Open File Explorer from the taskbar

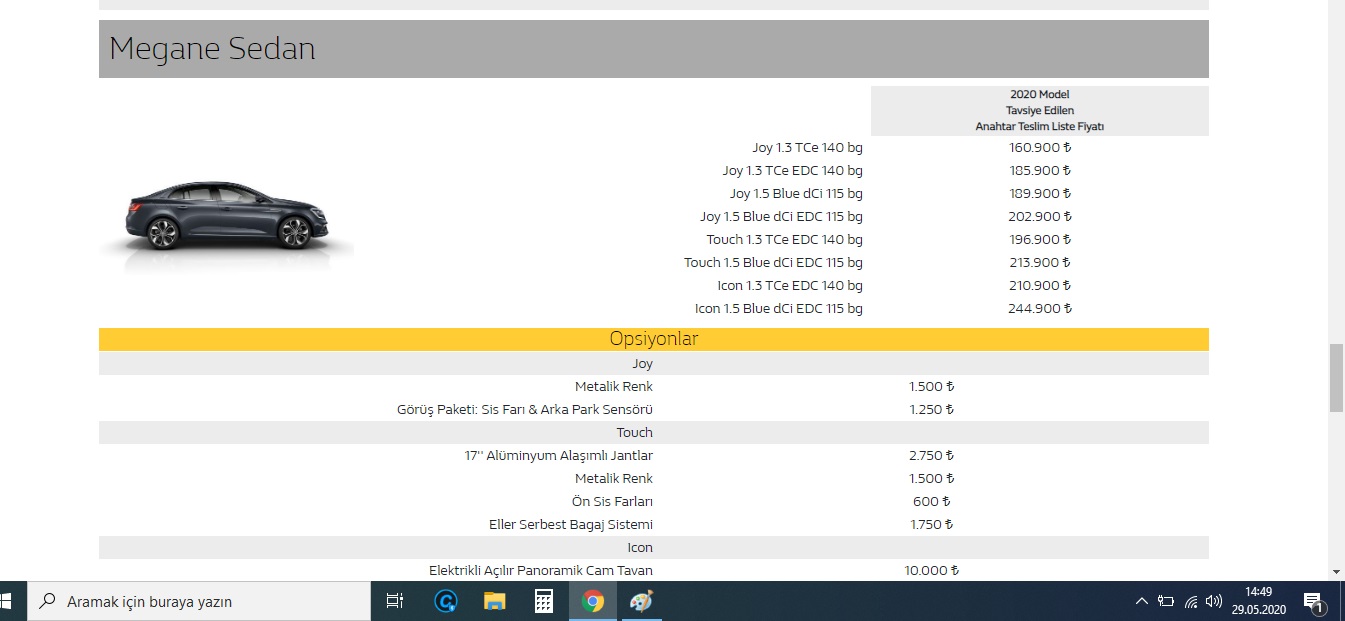click(495, 601)
